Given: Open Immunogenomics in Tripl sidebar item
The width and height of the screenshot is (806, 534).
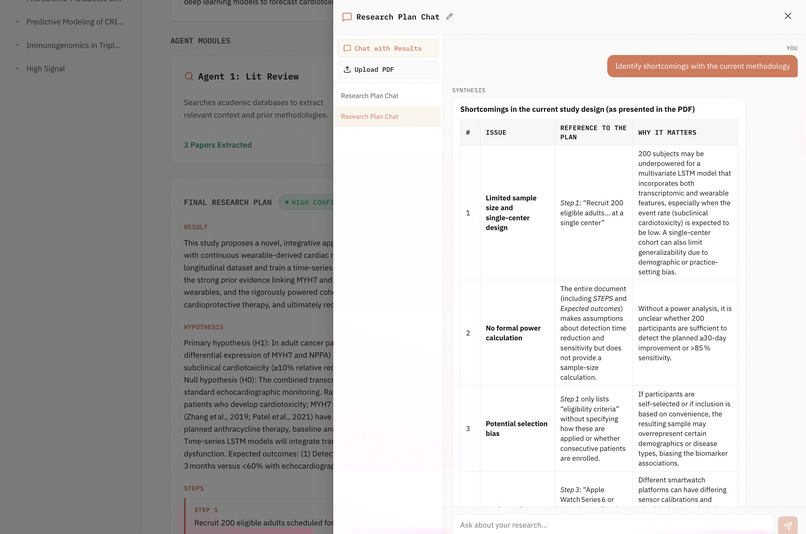Looking at the screenshot, I should tap(73, 45).
